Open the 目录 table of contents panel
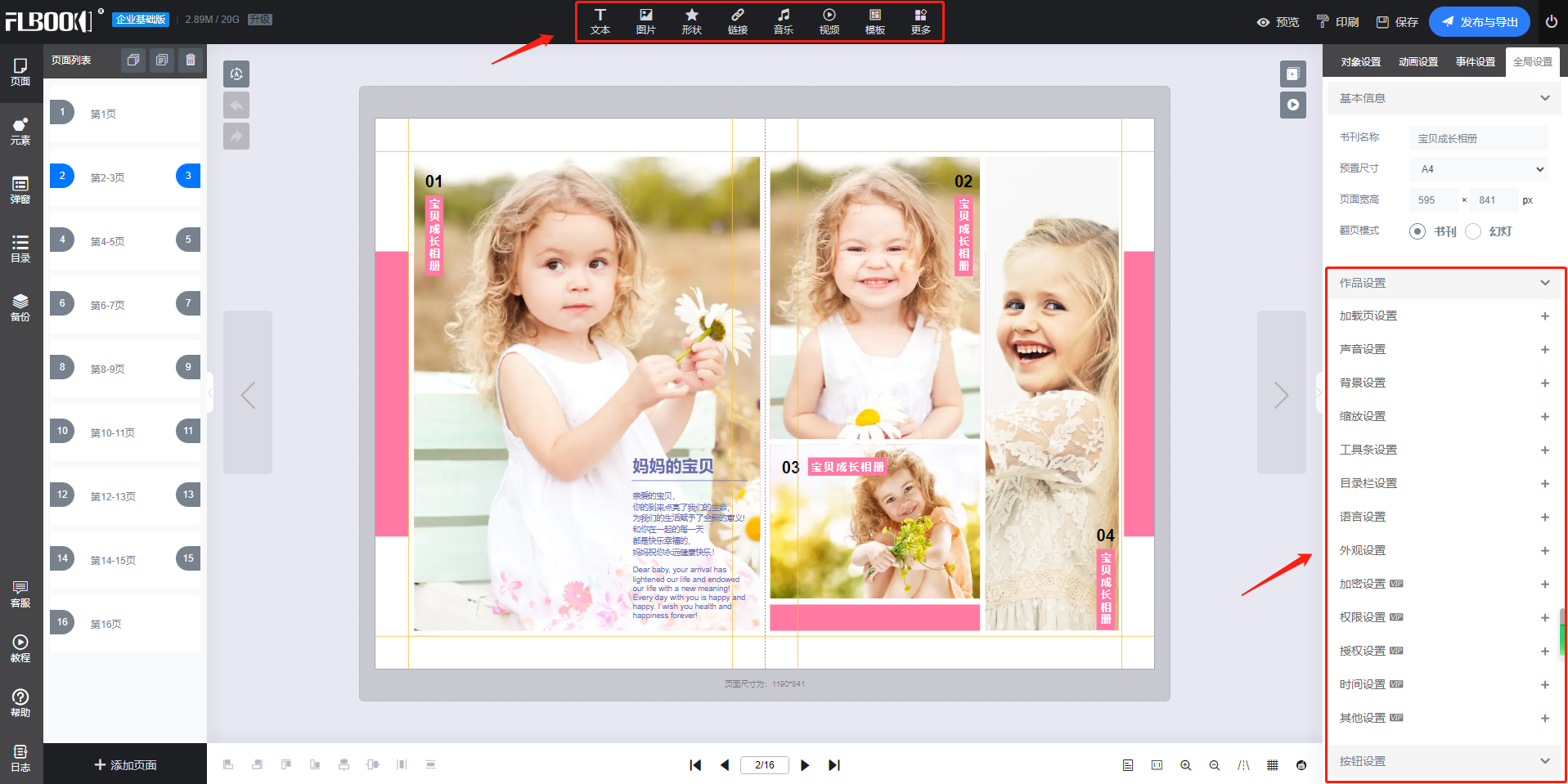Viewport: 1568px width, 784px height. pos(20,249)
